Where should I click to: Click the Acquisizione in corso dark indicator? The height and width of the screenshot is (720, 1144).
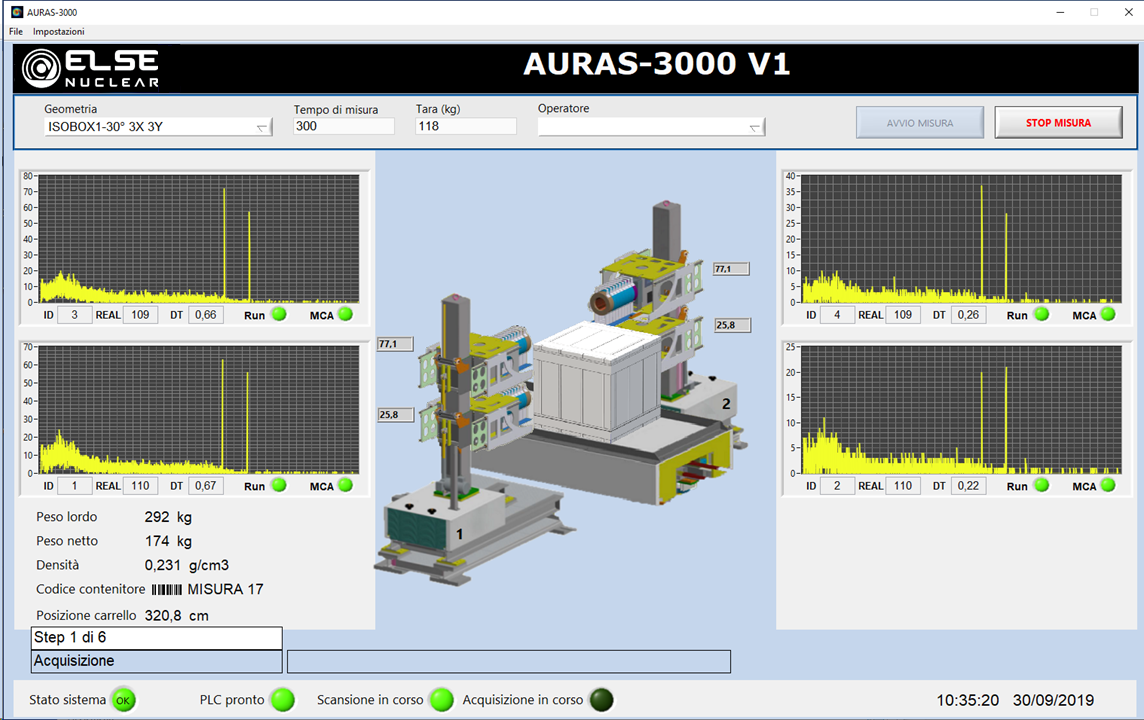pyautogui.click(x=601, y=700)
